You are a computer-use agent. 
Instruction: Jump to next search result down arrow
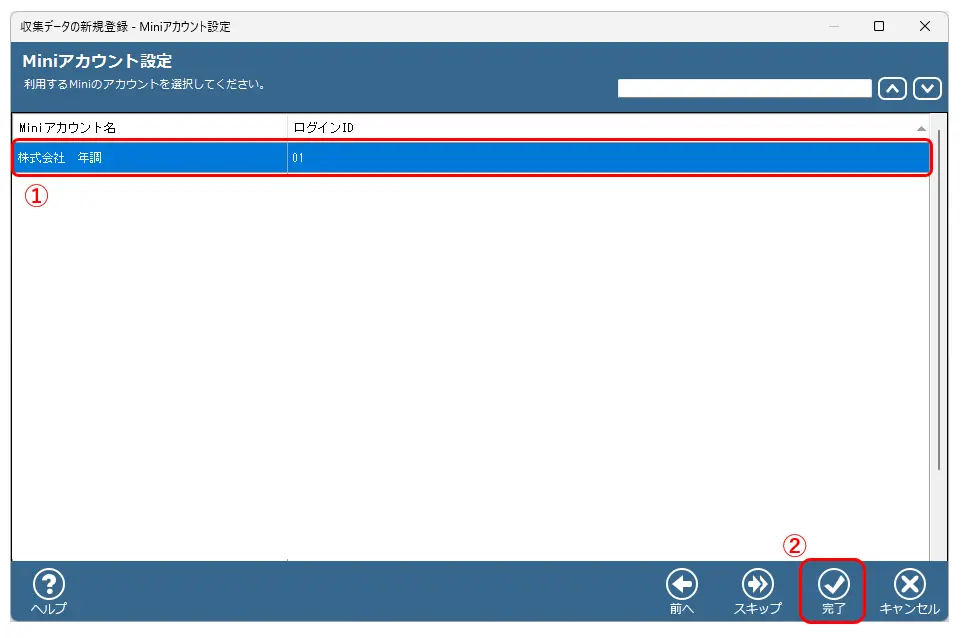coord(927,89)
